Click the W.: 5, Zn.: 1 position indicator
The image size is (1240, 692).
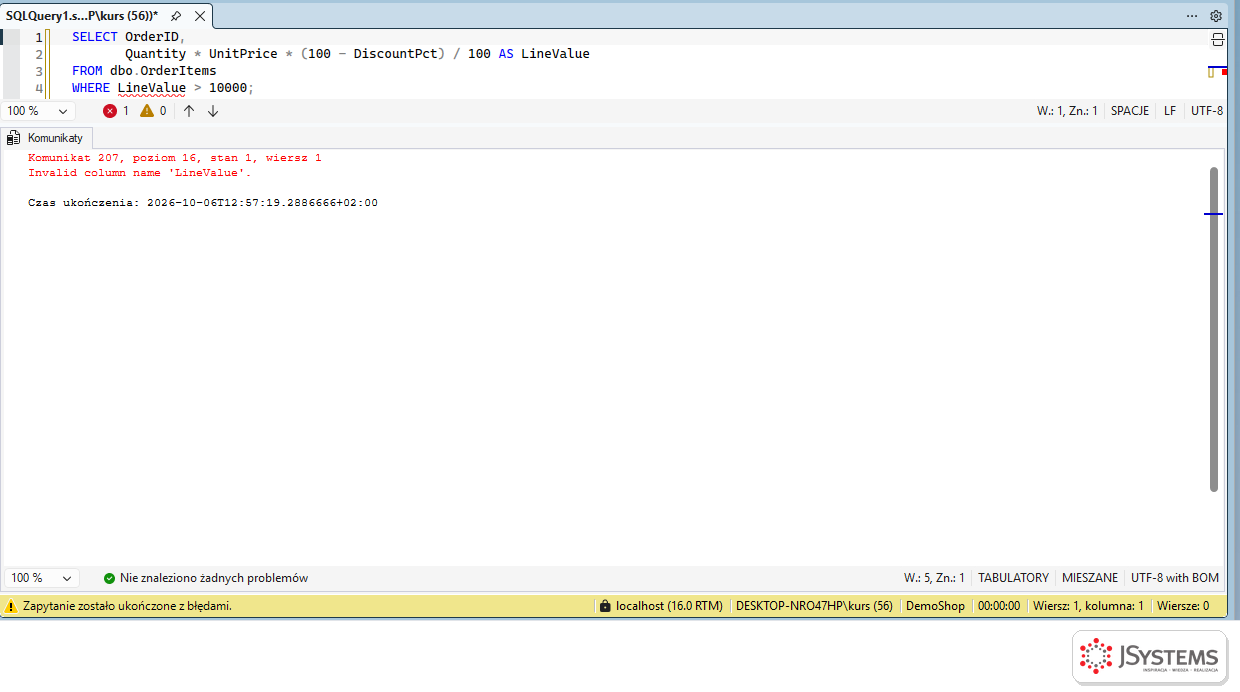(934, 578)
